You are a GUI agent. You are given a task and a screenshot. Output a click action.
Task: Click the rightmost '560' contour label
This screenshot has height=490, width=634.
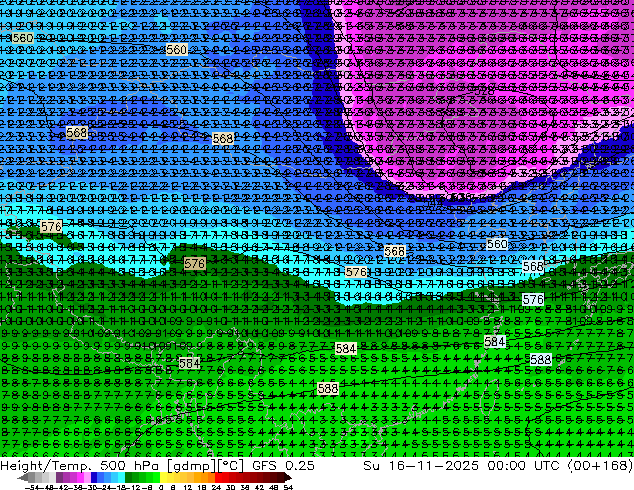click(497, 244)
